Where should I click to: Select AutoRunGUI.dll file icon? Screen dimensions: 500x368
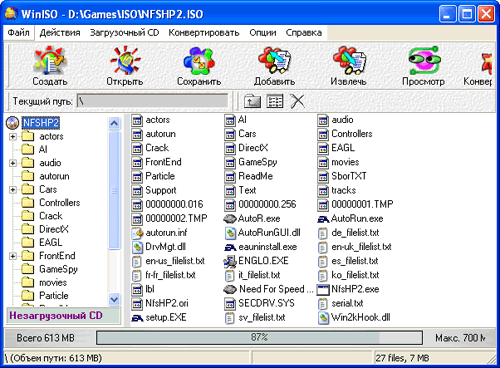coord(230,233)
